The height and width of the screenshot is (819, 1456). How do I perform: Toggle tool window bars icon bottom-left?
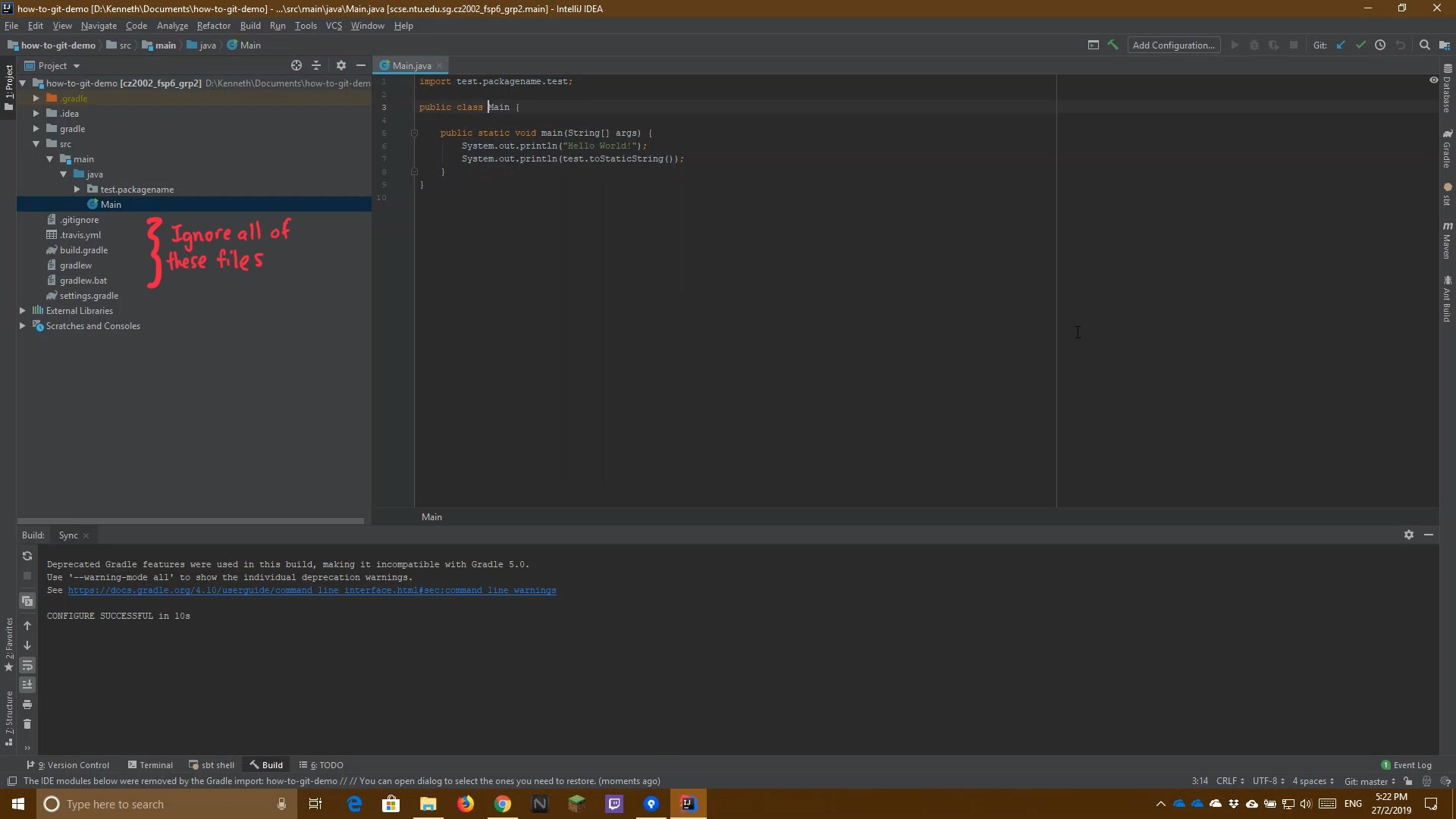click(12, 781)
